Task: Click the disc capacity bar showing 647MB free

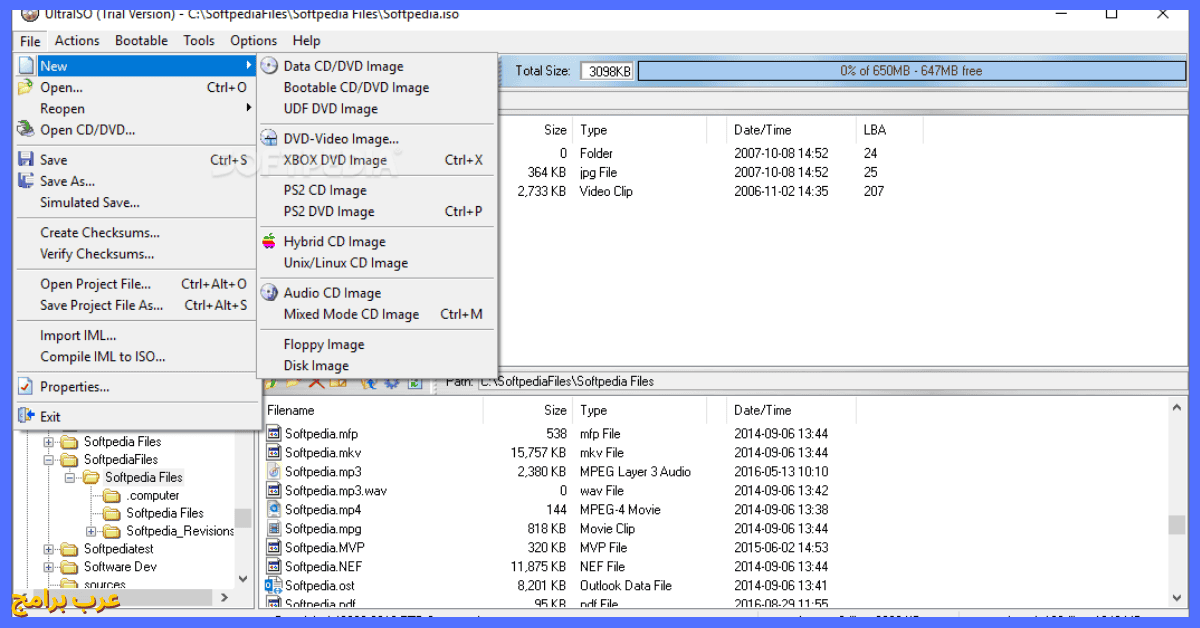Action: (910, 71)
